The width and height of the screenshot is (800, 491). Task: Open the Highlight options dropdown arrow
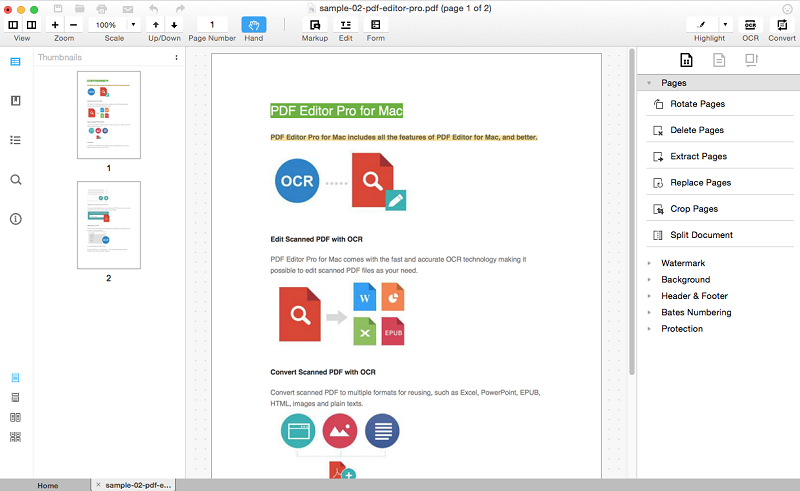(726, 24)
